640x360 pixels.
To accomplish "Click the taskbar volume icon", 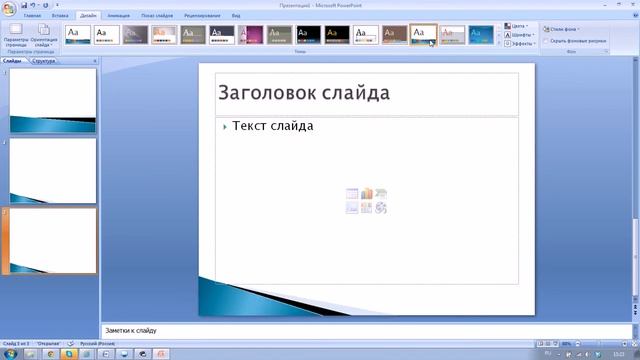I will 586,354.
